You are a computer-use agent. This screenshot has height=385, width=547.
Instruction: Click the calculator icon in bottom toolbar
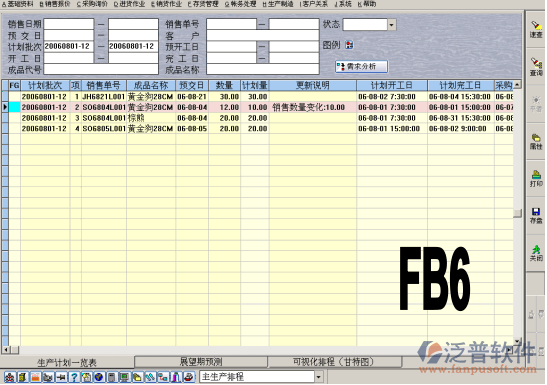pyautogui.click(x=112, y=377)
